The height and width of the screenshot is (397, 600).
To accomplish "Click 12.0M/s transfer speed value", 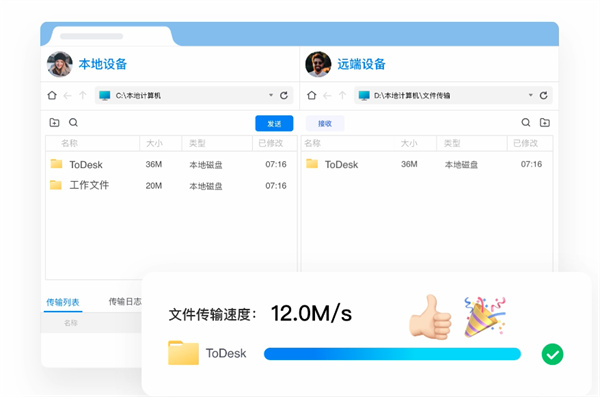I will (x=311, y=314).
